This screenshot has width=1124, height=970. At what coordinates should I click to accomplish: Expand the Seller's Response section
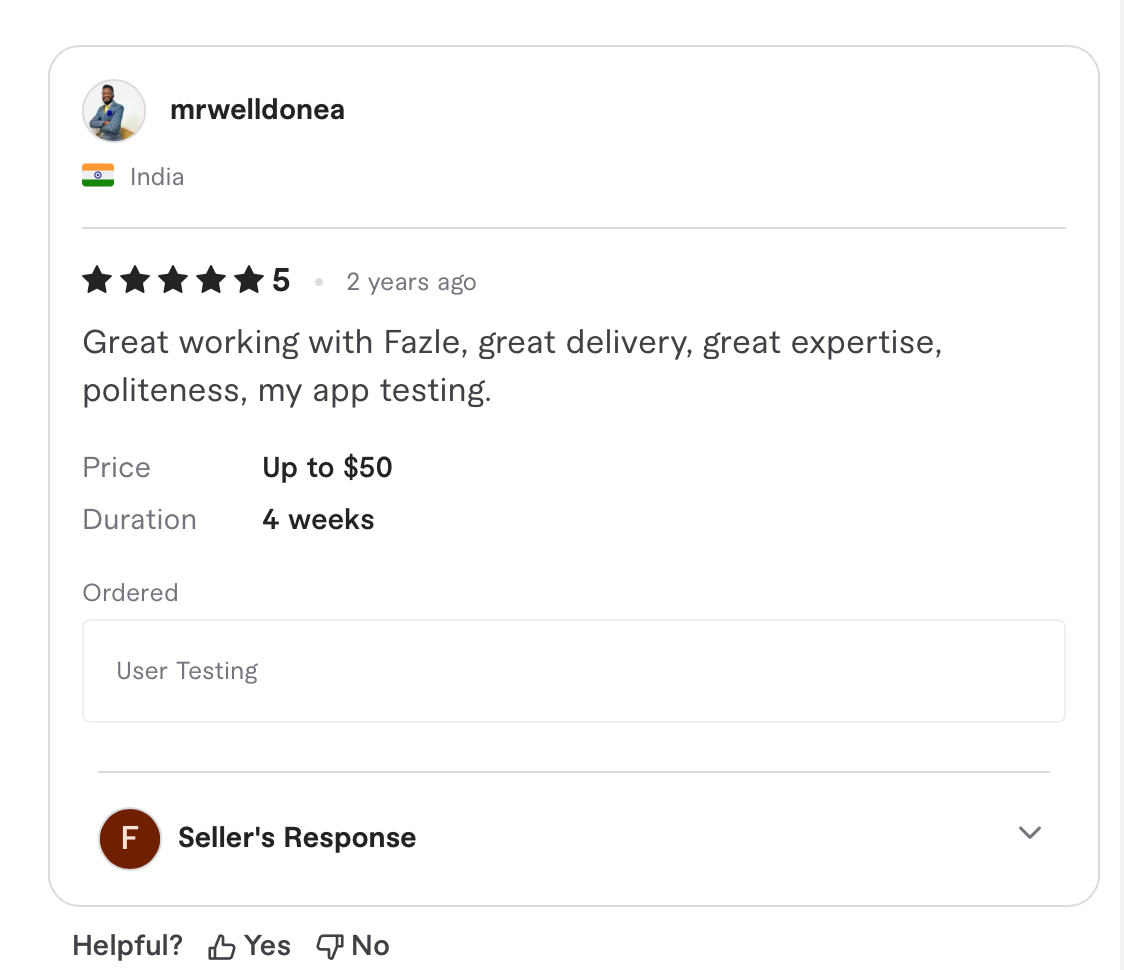click(296, 838)
